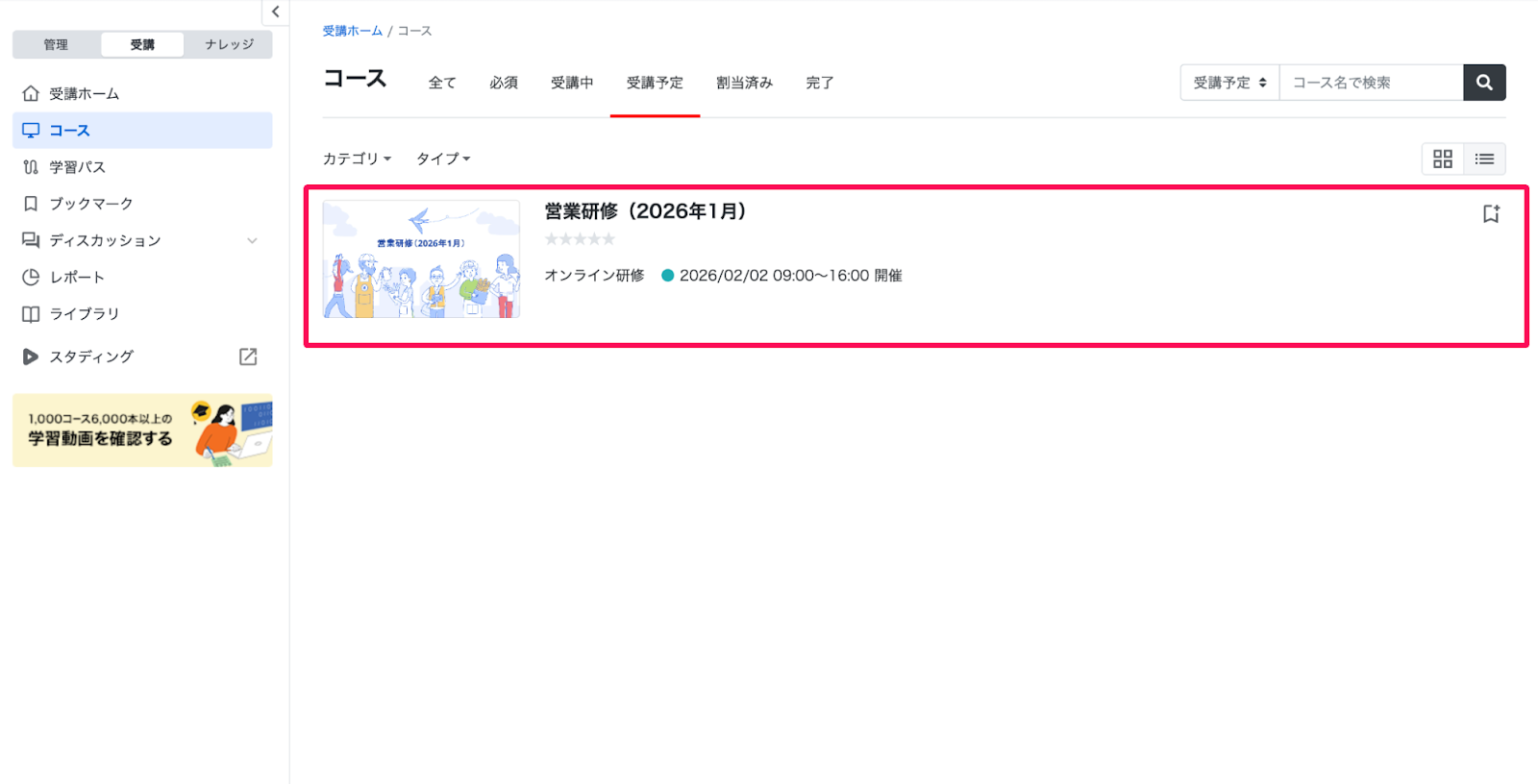Screen dimensions: 1538x784
Task: Open the 受講予定 search filter dropdown
Action: [x=1230, y=83]
